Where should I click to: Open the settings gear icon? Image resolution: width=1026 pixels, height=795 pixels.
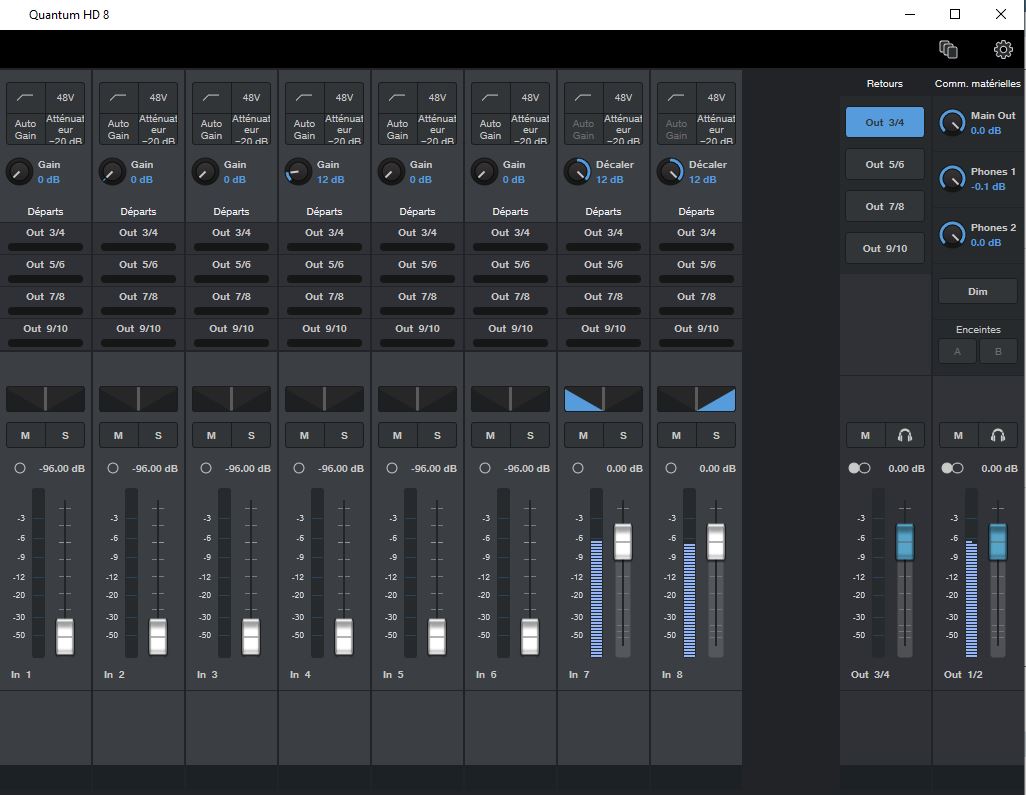[1002, 48]
